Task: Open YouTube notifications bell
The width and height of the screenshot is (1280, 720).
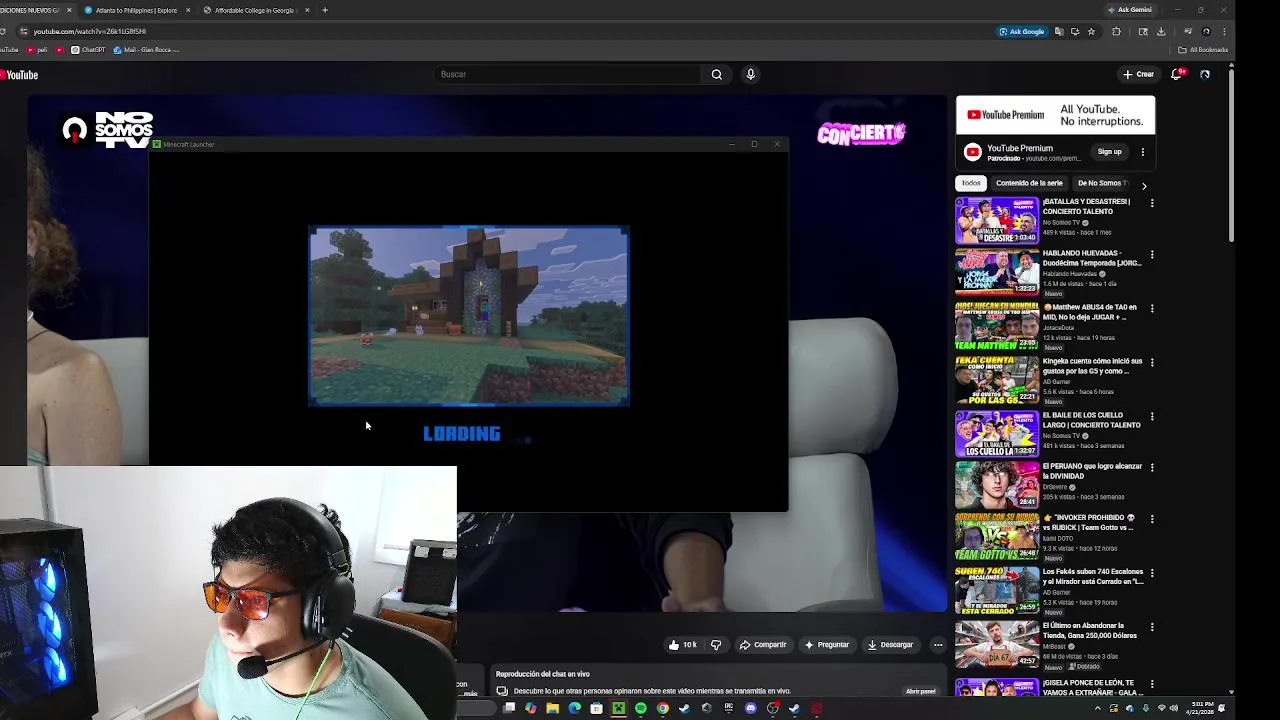Action: click(x=1177, y=74)
